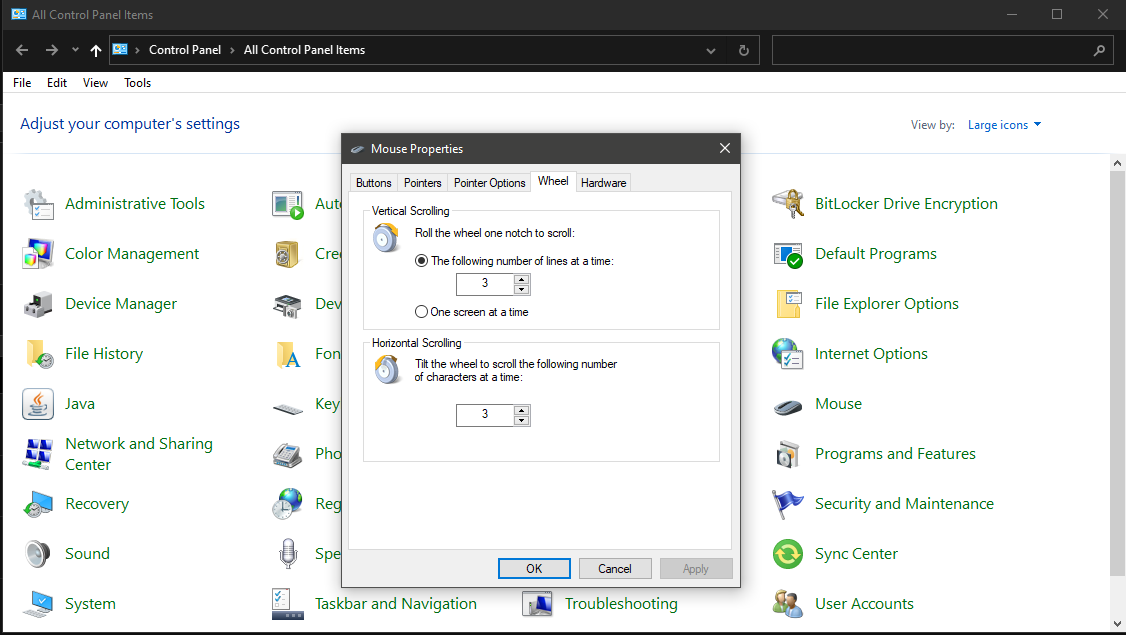Screen dimensions: 1126x635
Task: Click the vertical lines number field
Action: point(485,284)
